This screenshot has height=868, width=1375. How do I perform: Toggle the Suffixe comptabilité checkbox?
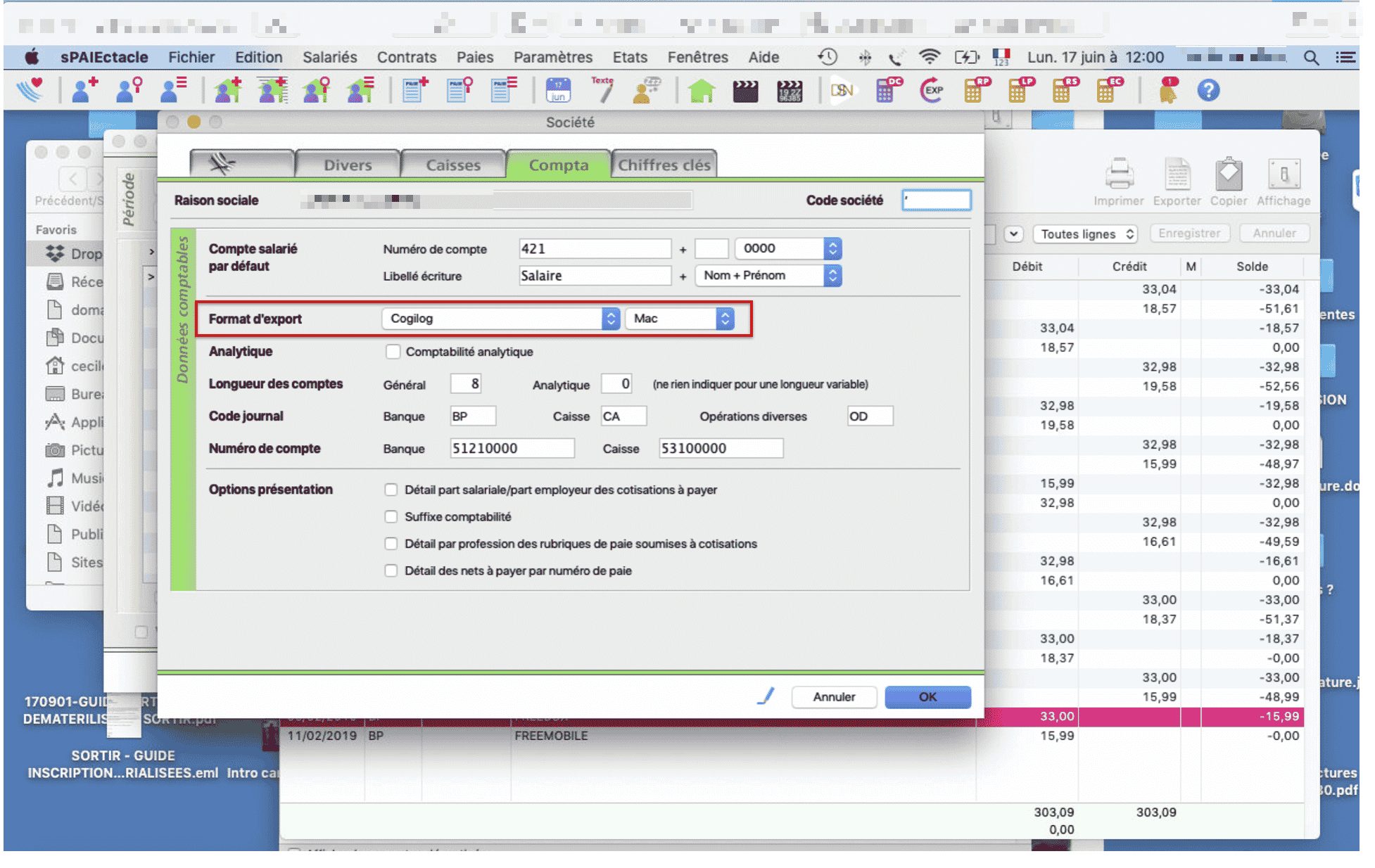[x=391, y=516]
